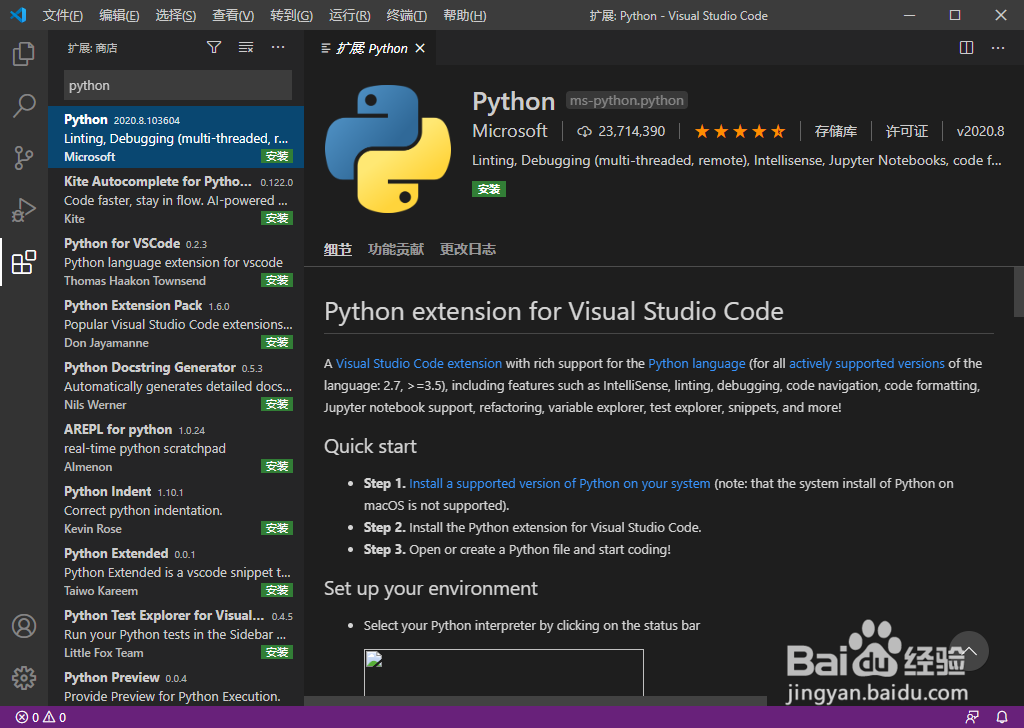Image resolution: width=1024 pixels, height=728 pixels.
Task: Open Visual Studio Code extension link
Action: [x=419, y=364]
